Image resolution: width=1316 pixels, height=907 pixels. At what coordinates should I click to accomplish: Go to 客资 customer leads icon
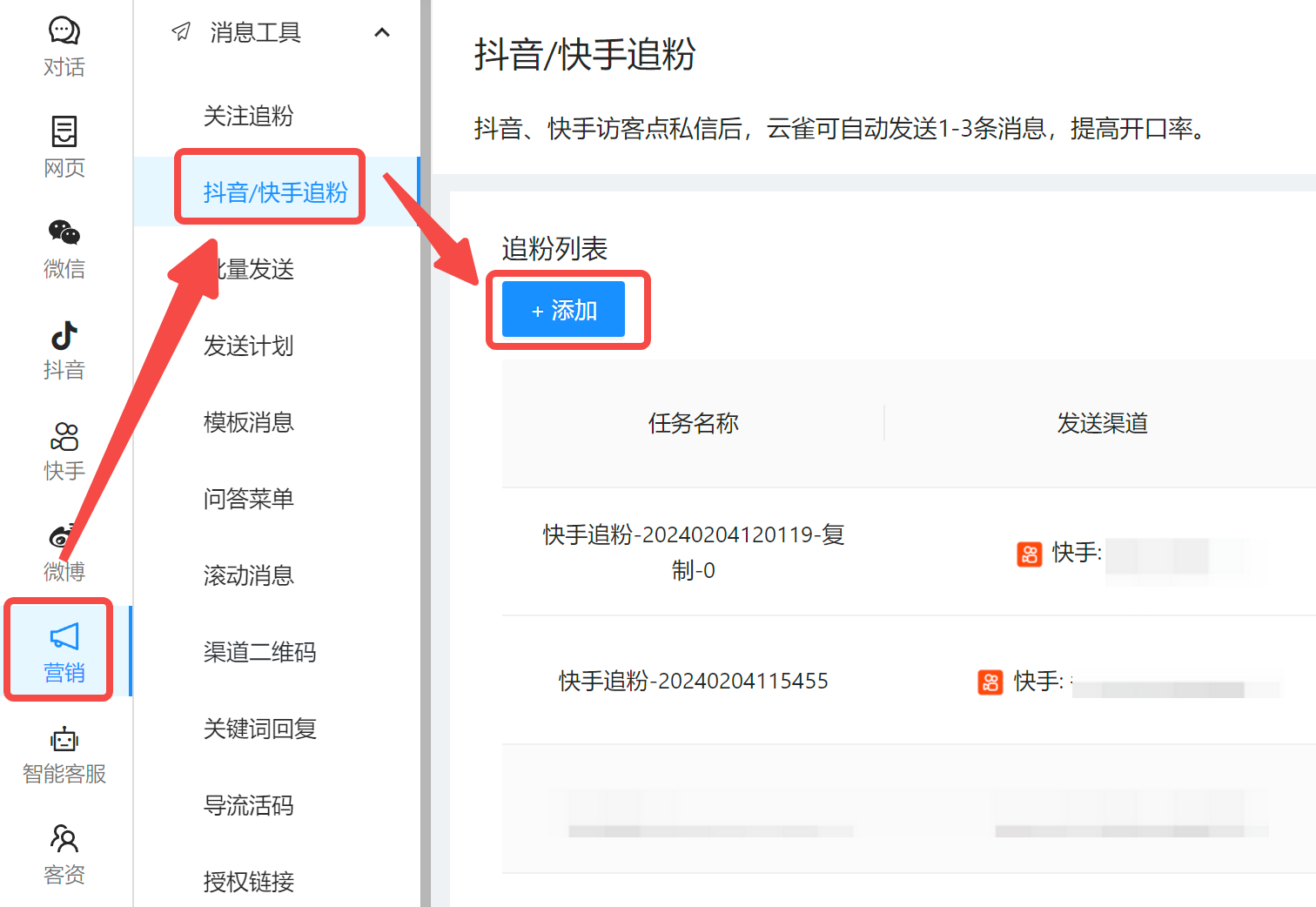coord(64,839)
